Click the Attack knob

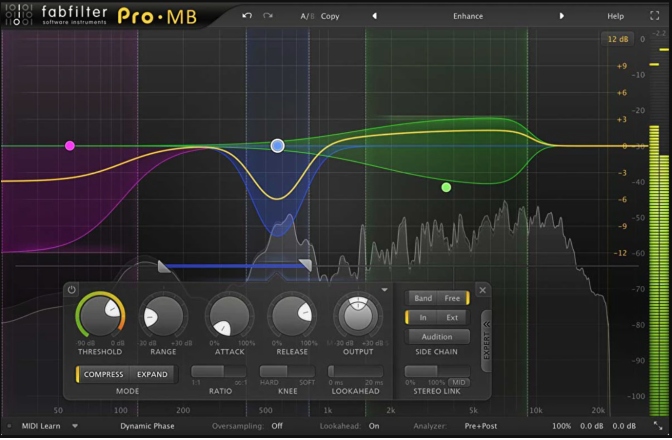pos(229,316)
